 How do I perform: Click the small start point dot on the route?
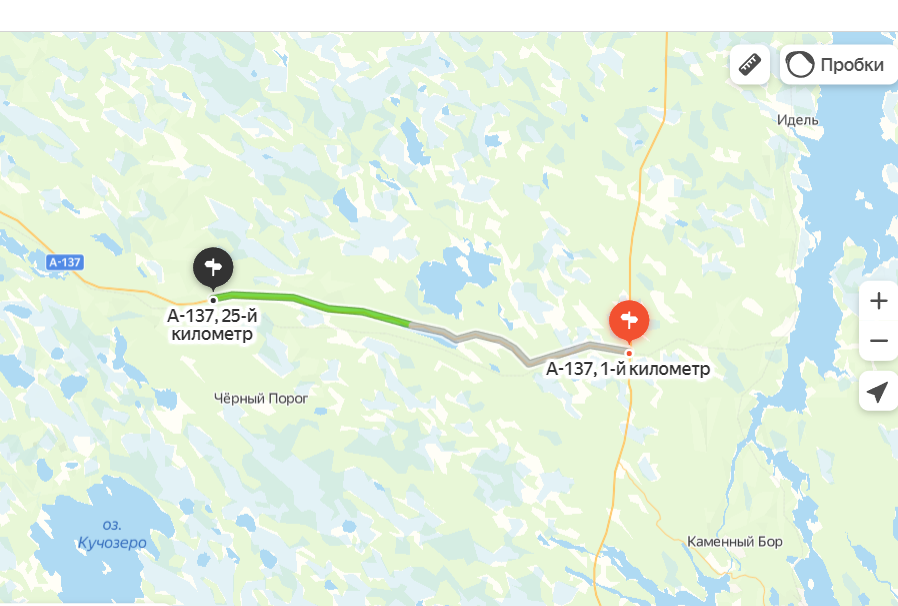click(213, 300)
